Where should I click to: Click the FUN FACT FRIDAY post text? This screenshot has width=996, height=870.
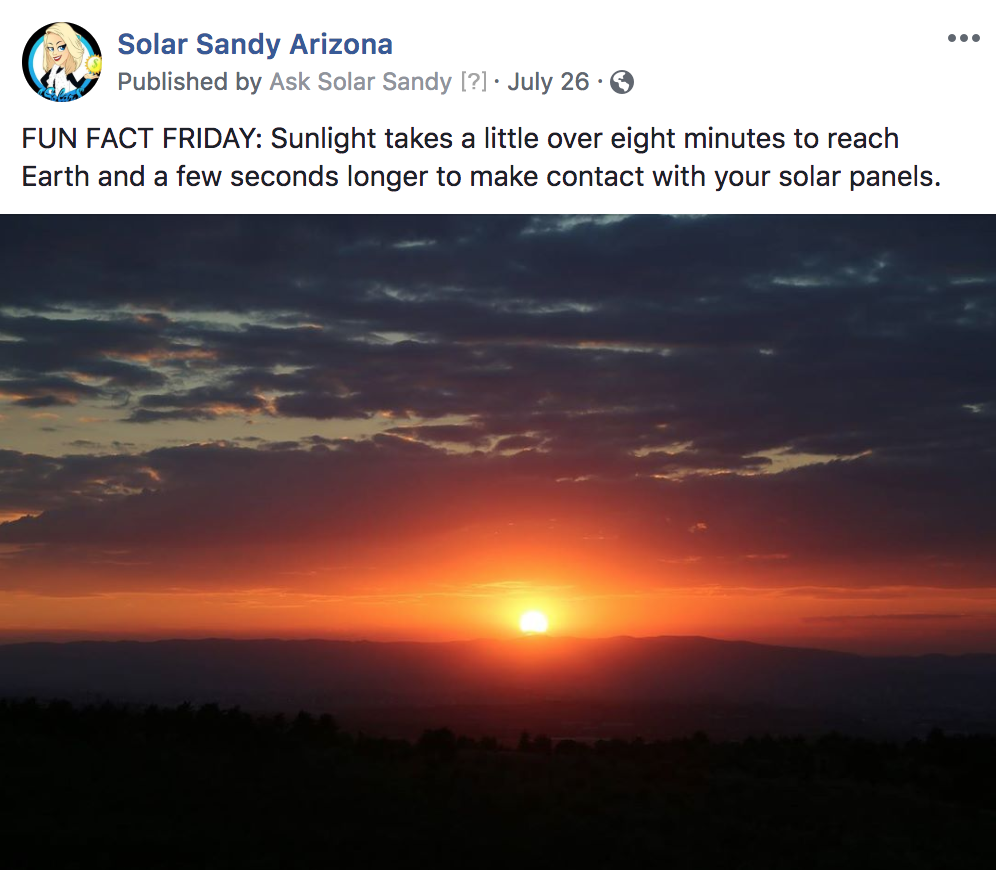481,157
